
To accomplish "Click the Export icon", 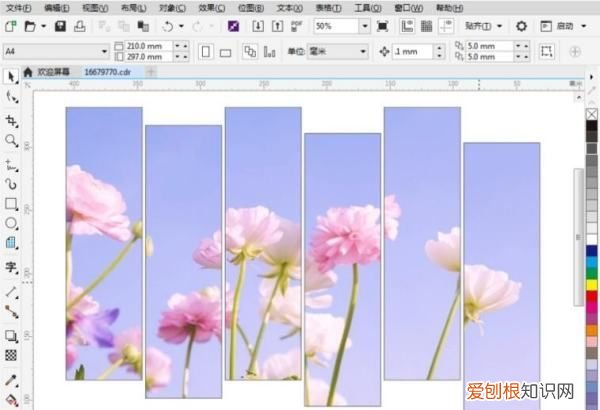I will (277, 26).
